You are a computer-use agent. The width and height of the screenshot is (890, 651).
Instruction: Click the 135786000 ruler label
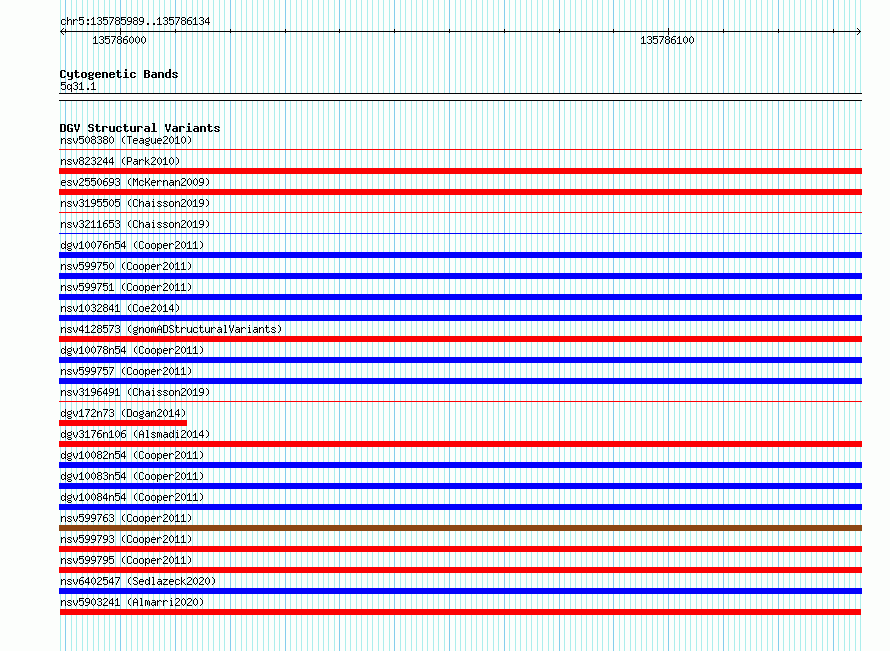pyautogui.click(x=119, y=40)
